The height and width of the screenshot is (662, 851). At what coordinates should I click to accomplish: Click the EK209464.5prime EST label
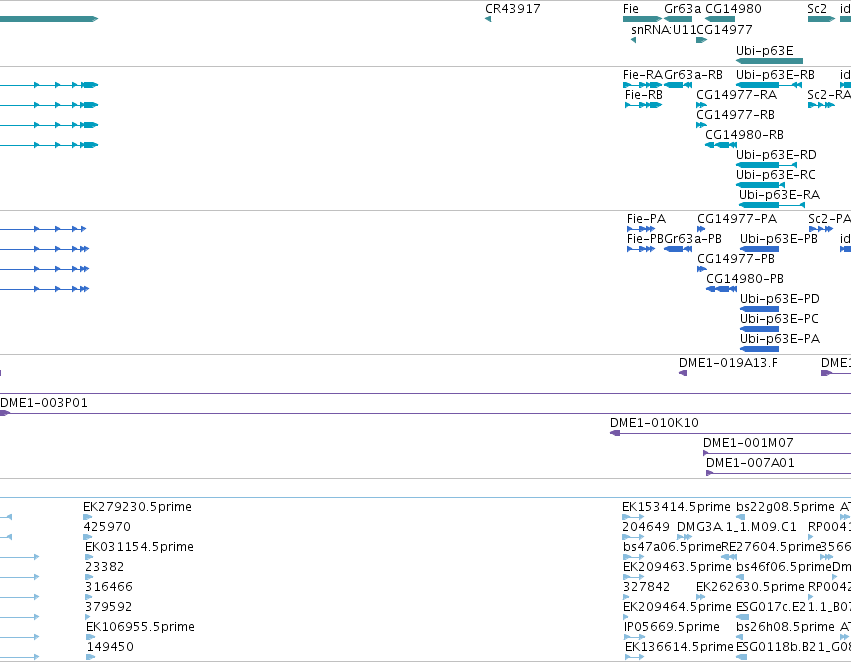coord(677,608)
